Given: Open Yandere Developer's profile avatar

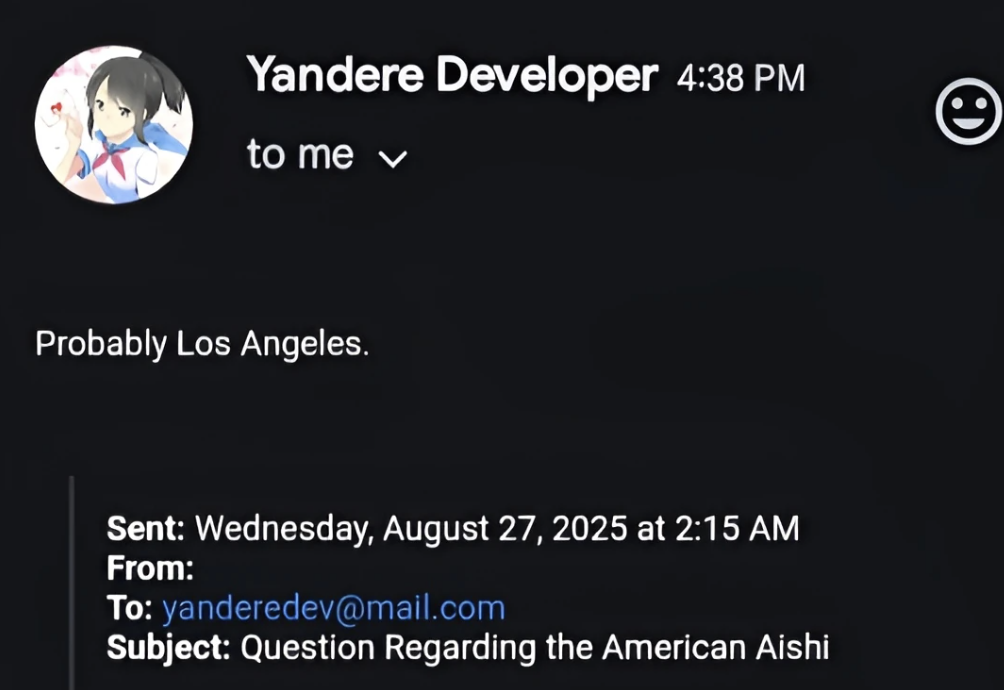Looking at the screenshot, I should coord(114,125).
